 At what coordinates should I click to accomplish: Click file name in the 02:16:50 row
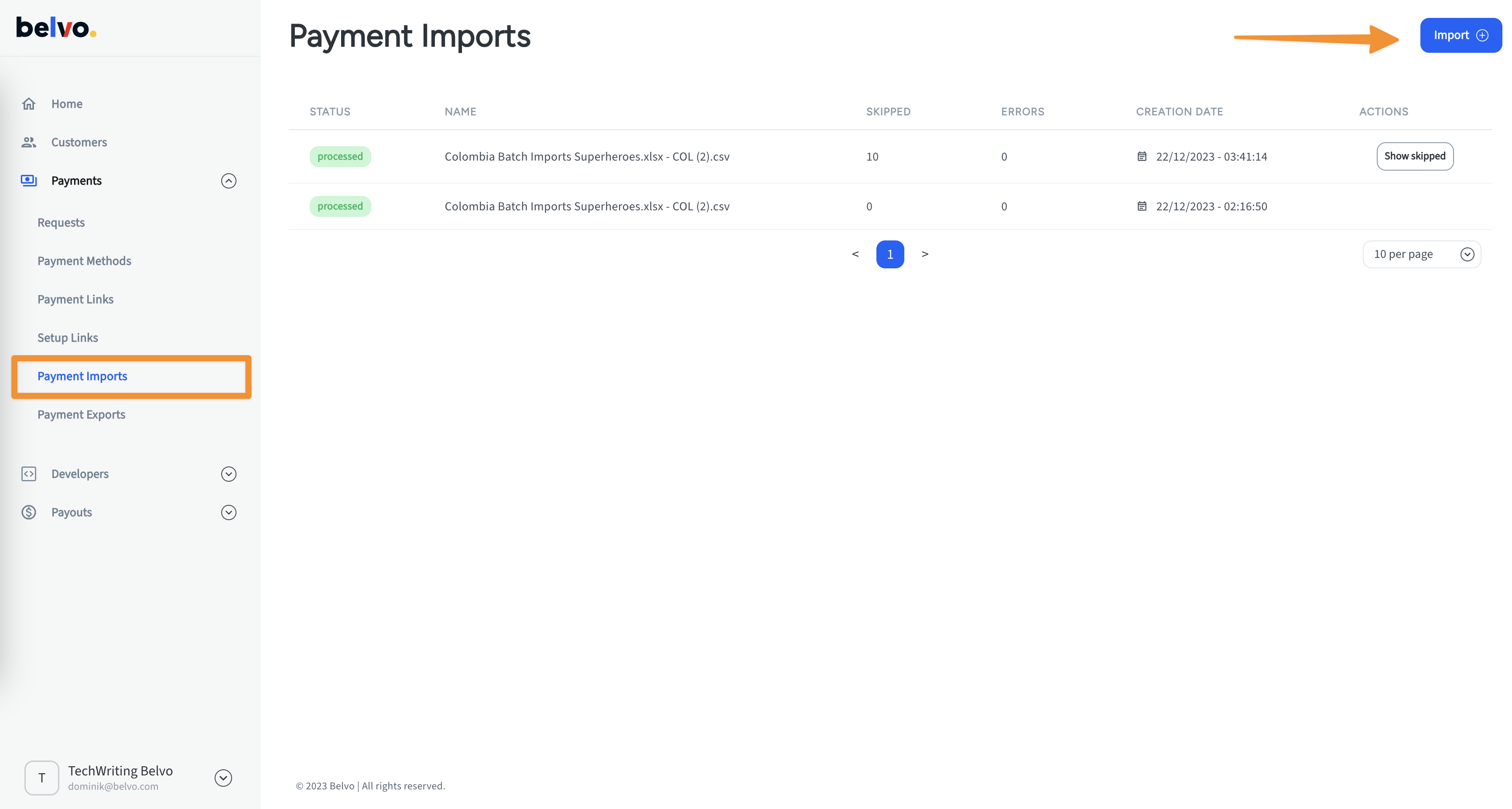[x=587, y=206]
